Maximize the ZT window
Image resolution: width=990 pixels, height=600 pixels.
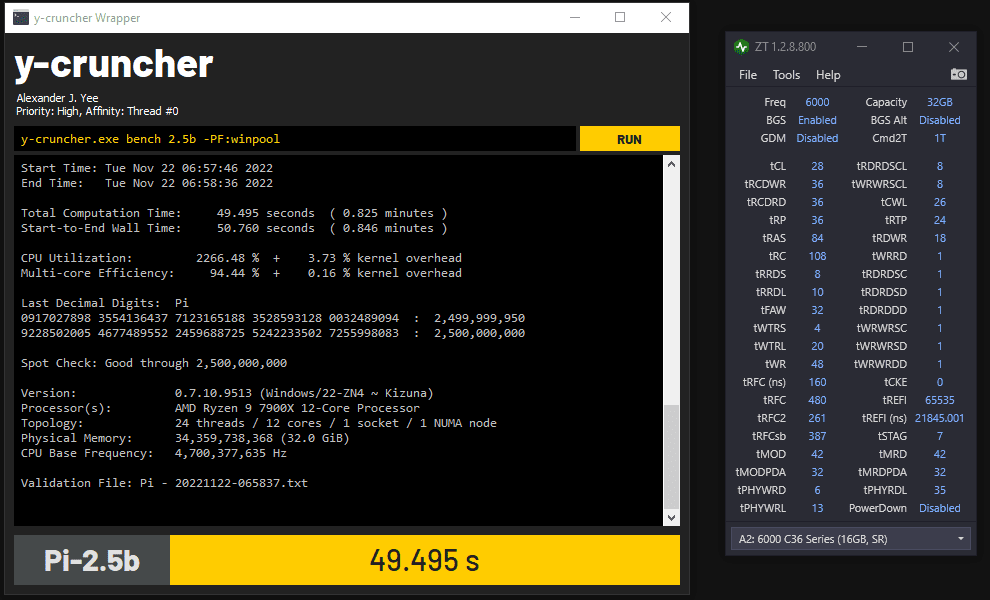(x=908, y=47)
